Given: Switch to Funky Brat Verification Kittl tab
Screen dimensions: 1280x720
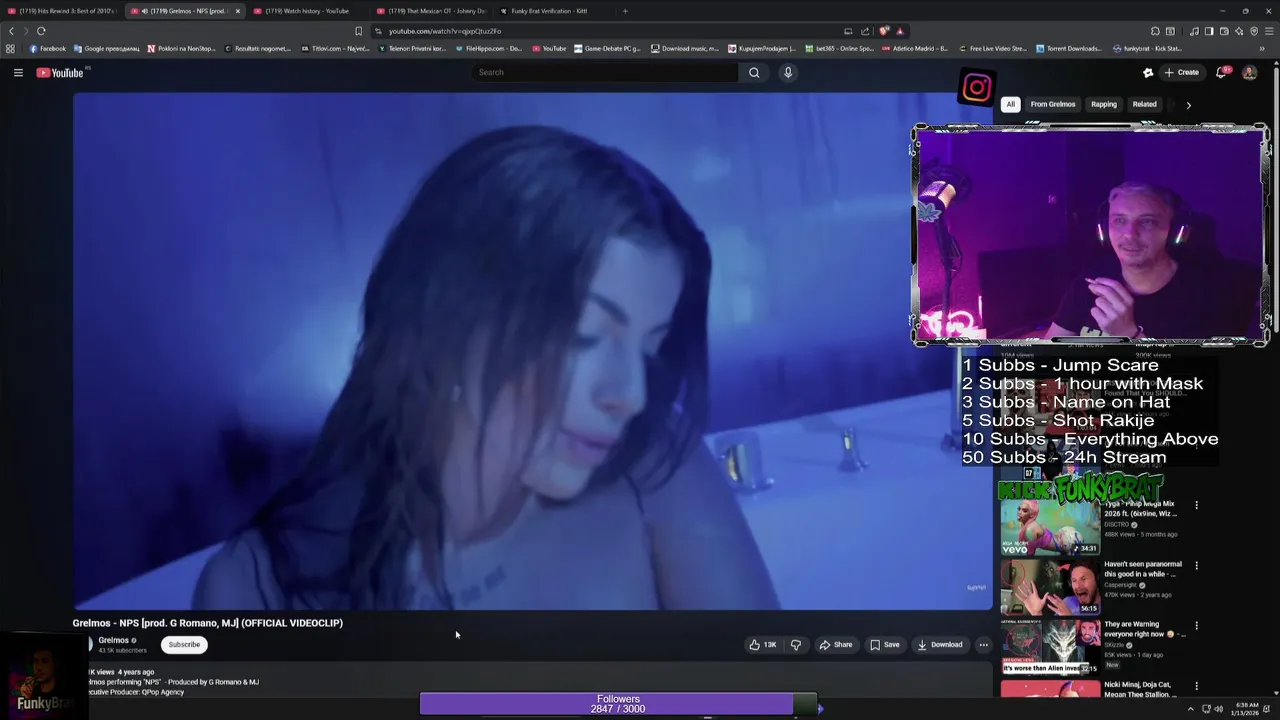Looking at the screenshot, I should tap(553, 11).
